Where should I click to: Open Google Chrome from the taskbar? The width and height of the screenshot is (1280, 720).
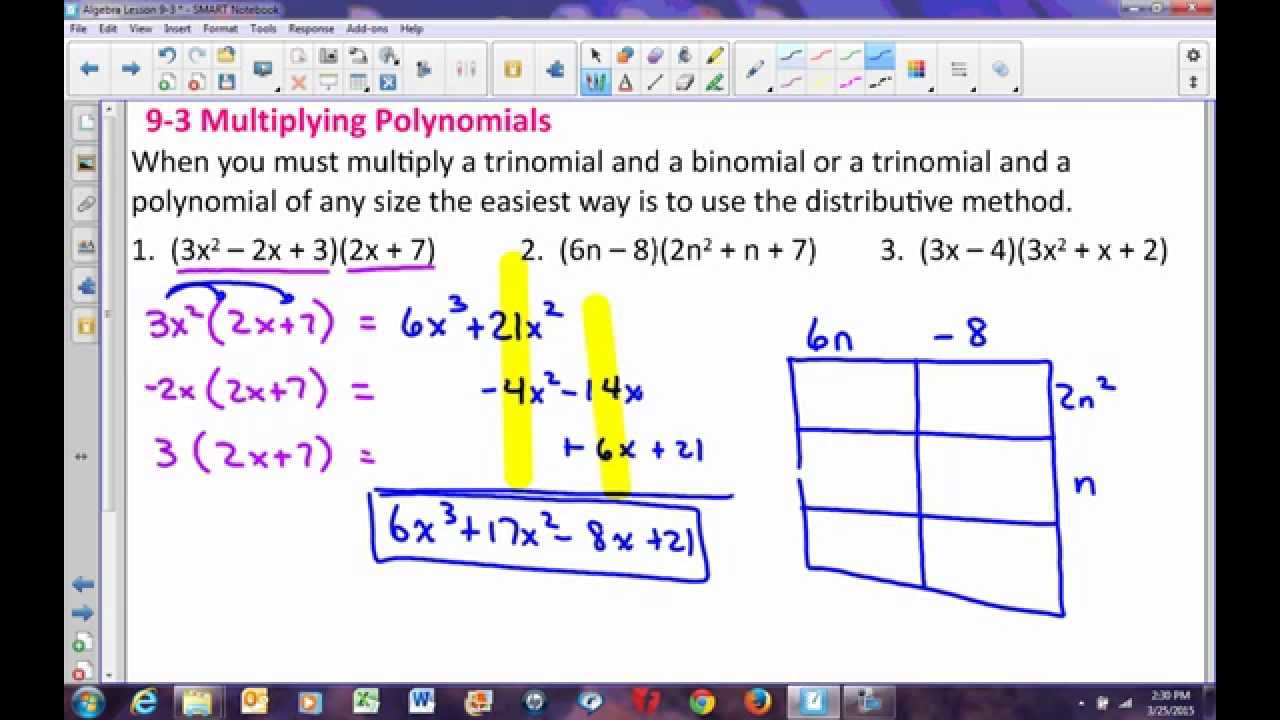[x=702, y=701]
